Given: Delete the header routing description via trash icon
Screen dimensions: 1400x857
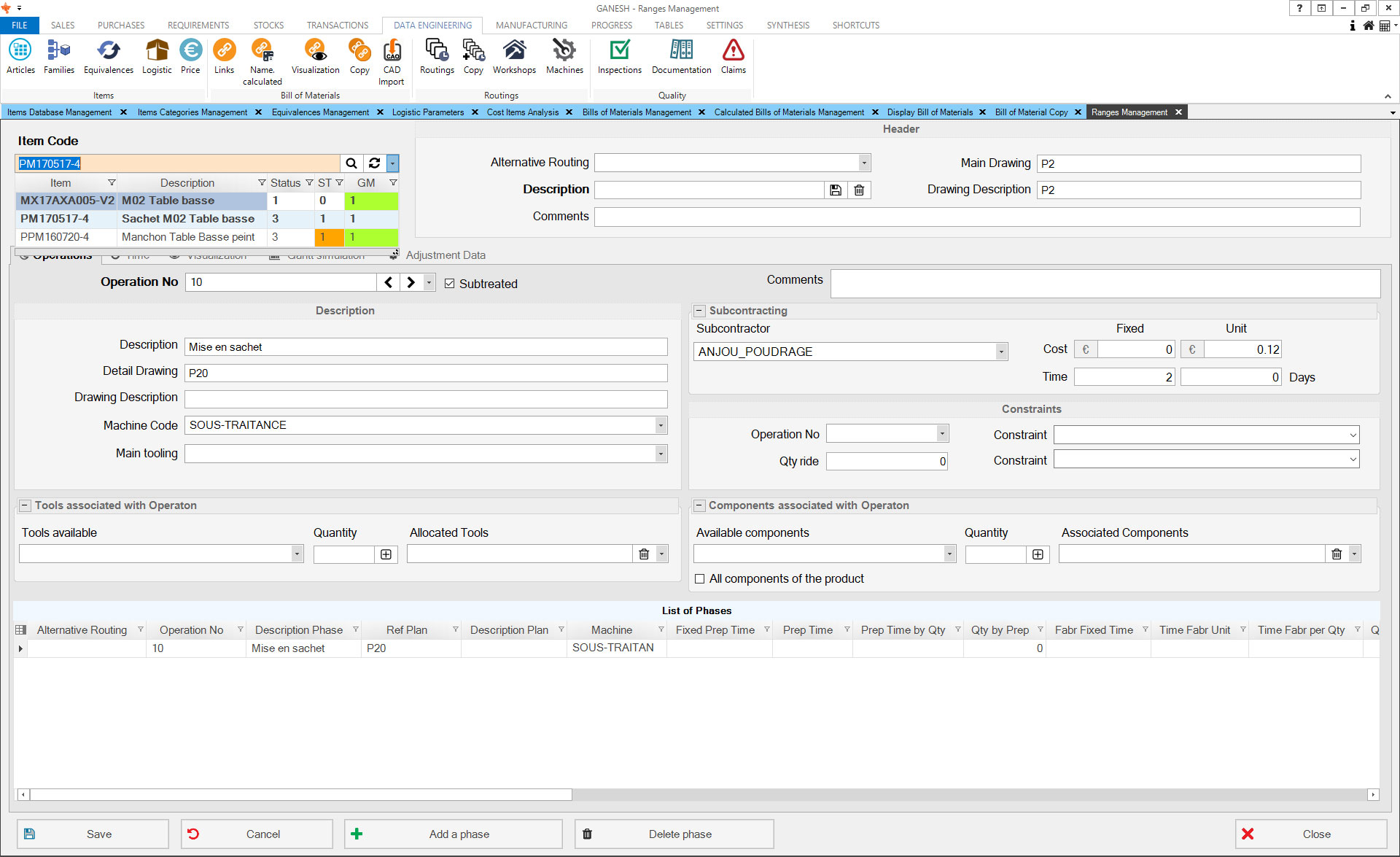Looking at the screenshot, I should [859, 190].
